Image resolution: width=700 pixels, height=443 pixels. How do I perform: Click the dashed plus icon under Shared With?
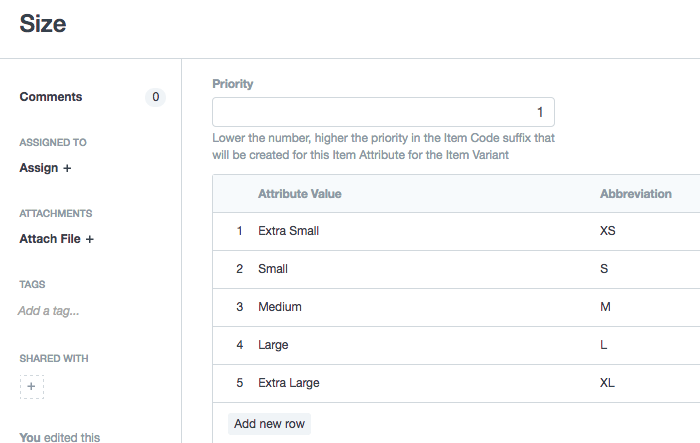(x=31, y=386)
